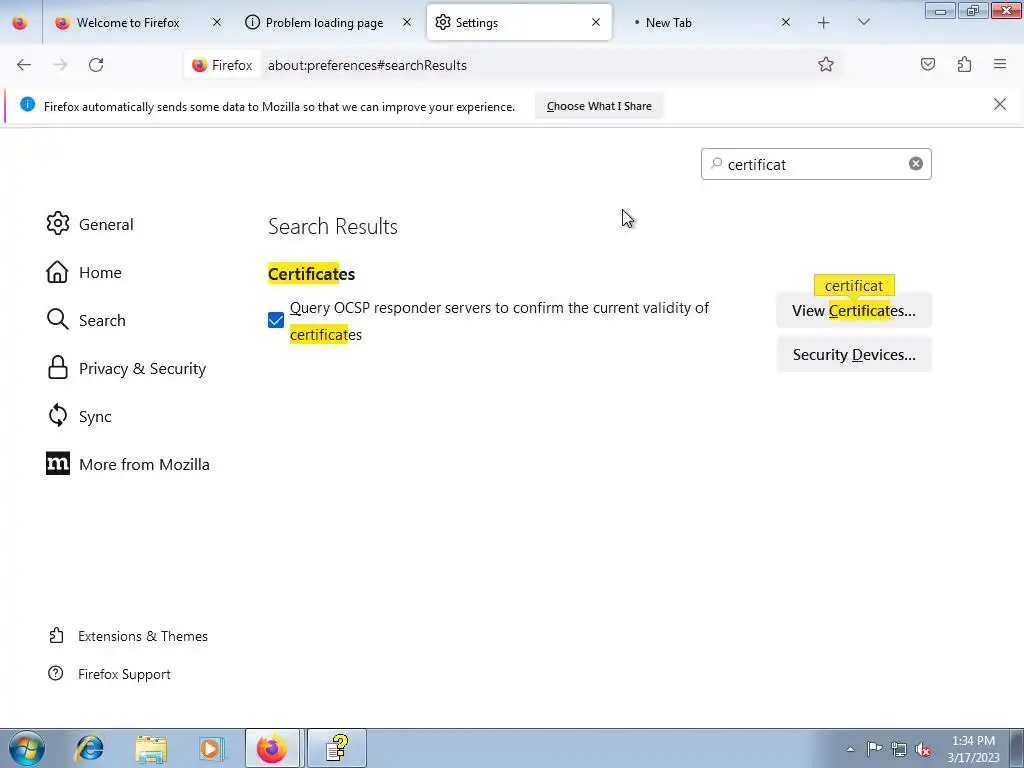The width and height of the screenshot is (1024, 768).
Task: Show hidden tray icons arrow
Action: (850, 749)
